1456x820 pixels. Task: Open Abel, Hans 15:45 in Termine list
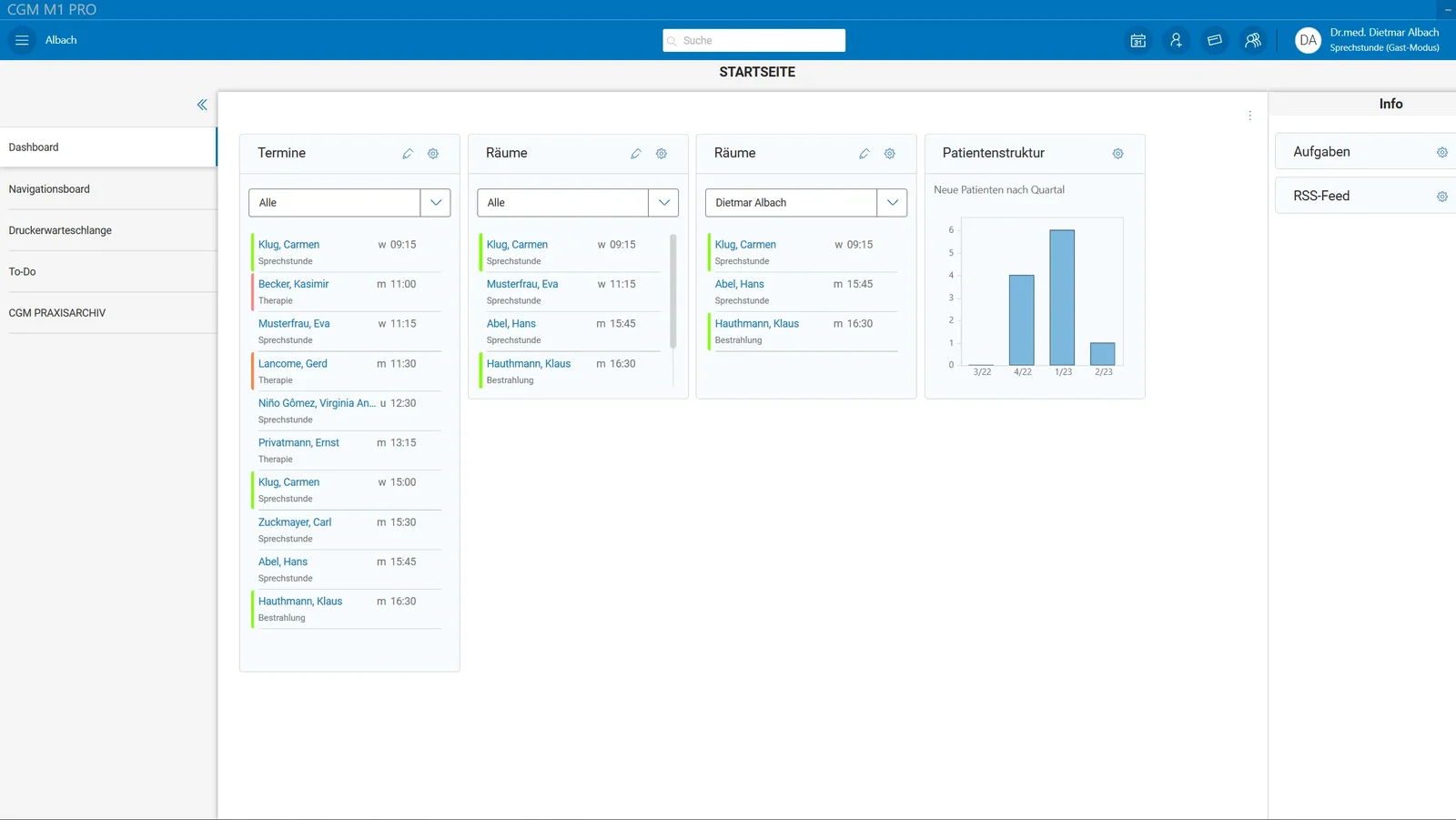(283, 562)
